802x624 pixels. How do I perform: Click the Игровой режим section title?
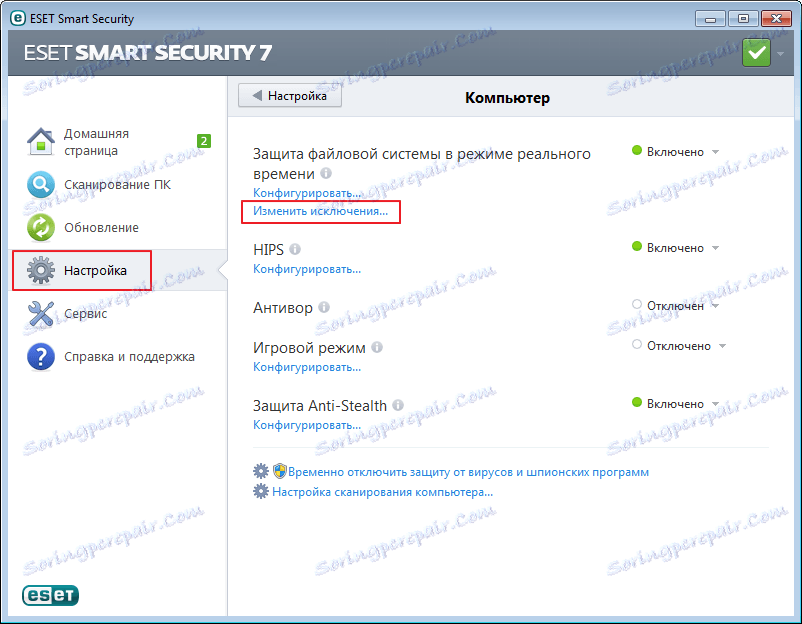point(309,348)
